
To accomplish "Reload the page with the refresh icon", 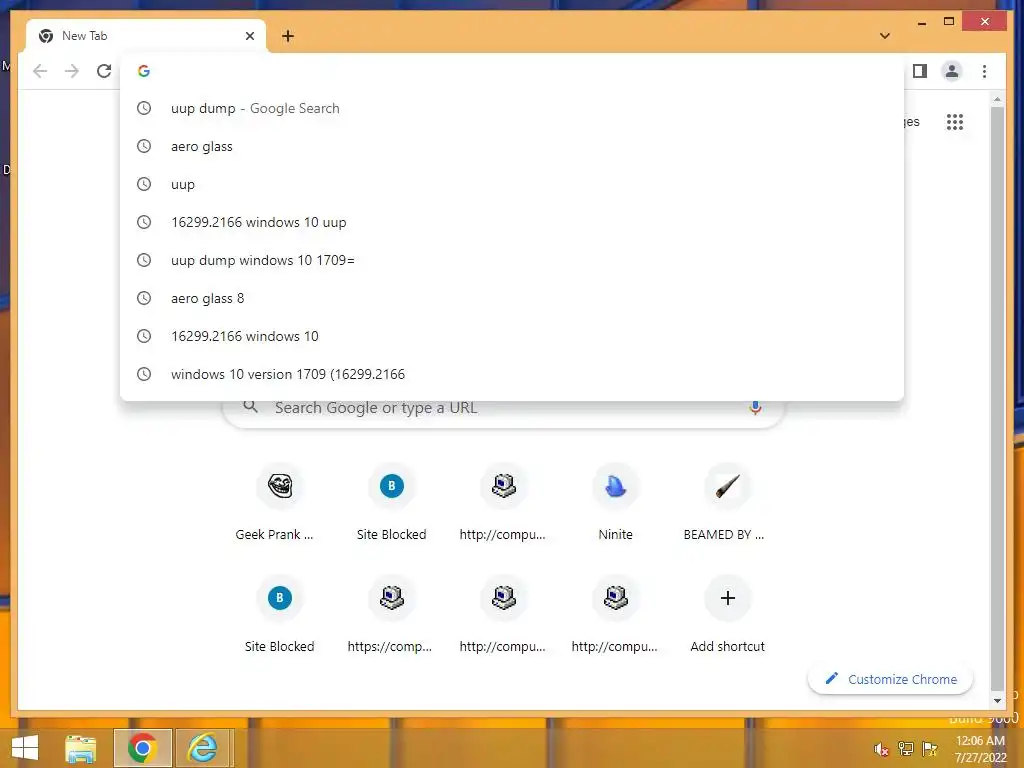I will click(x=104, y=71).
